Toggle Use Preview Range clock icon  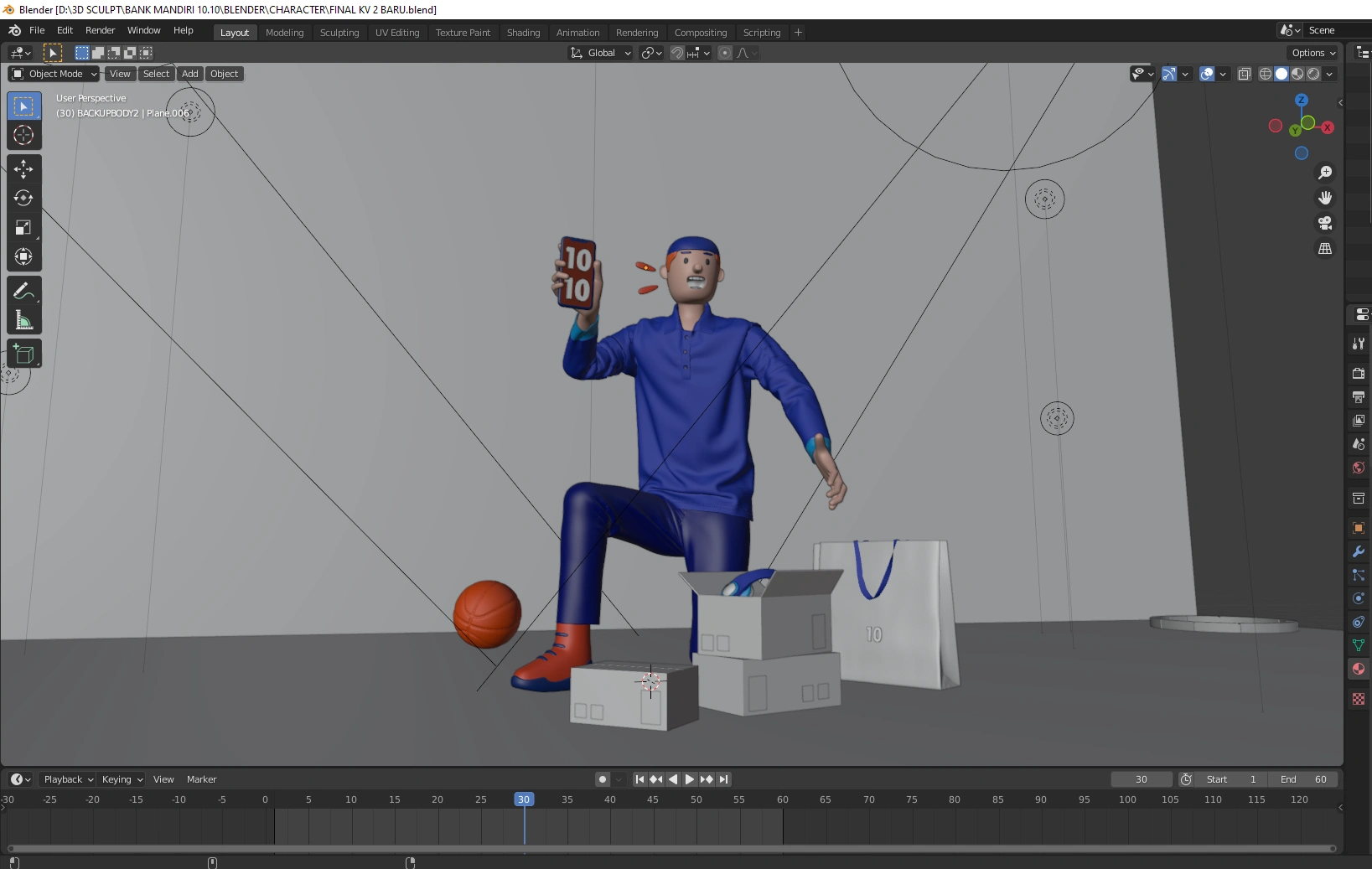[1186, 779]
